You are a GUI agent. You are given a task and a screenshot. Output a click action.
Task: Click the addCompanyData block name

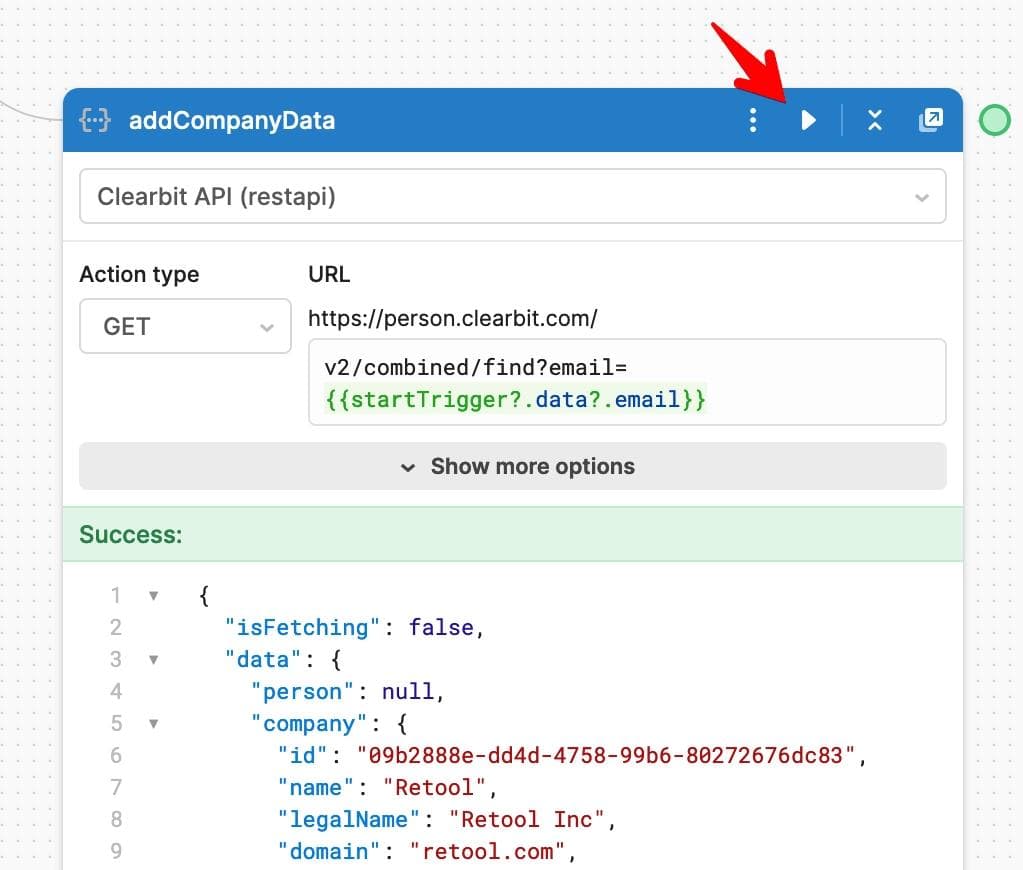[x=232, y=121]
